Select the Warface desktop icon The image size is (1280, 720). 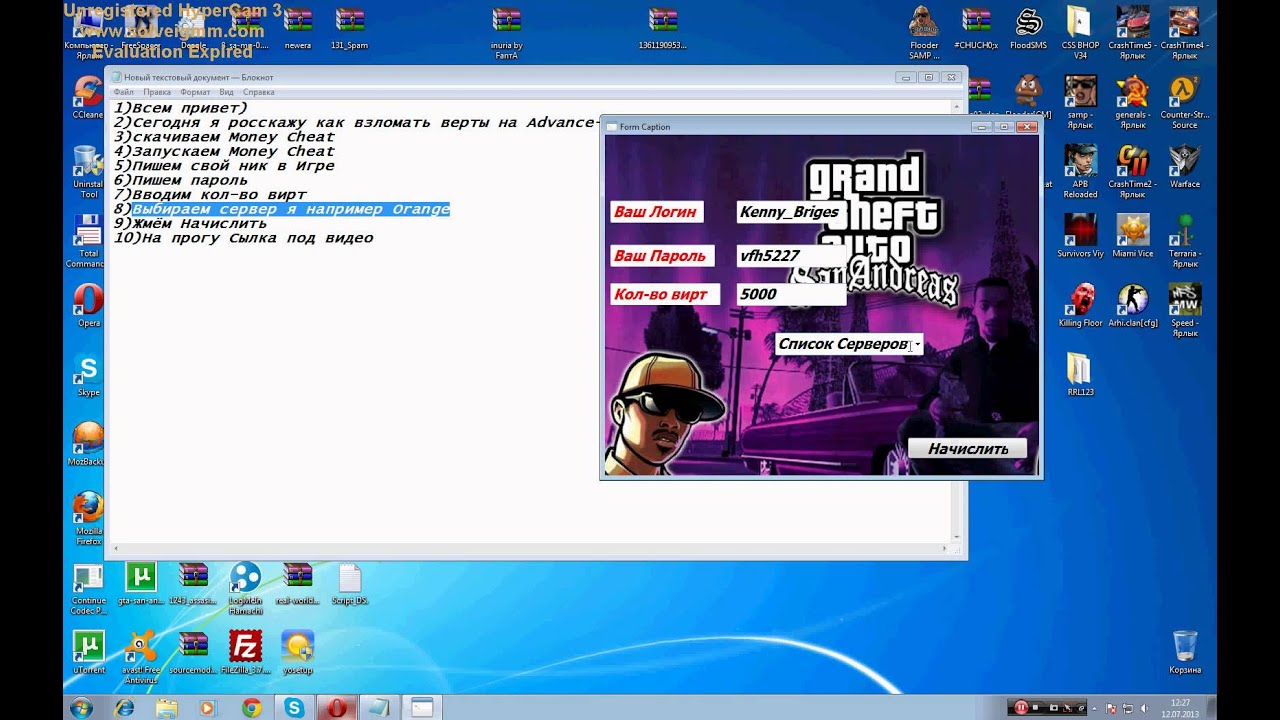tap(1185, 167)
